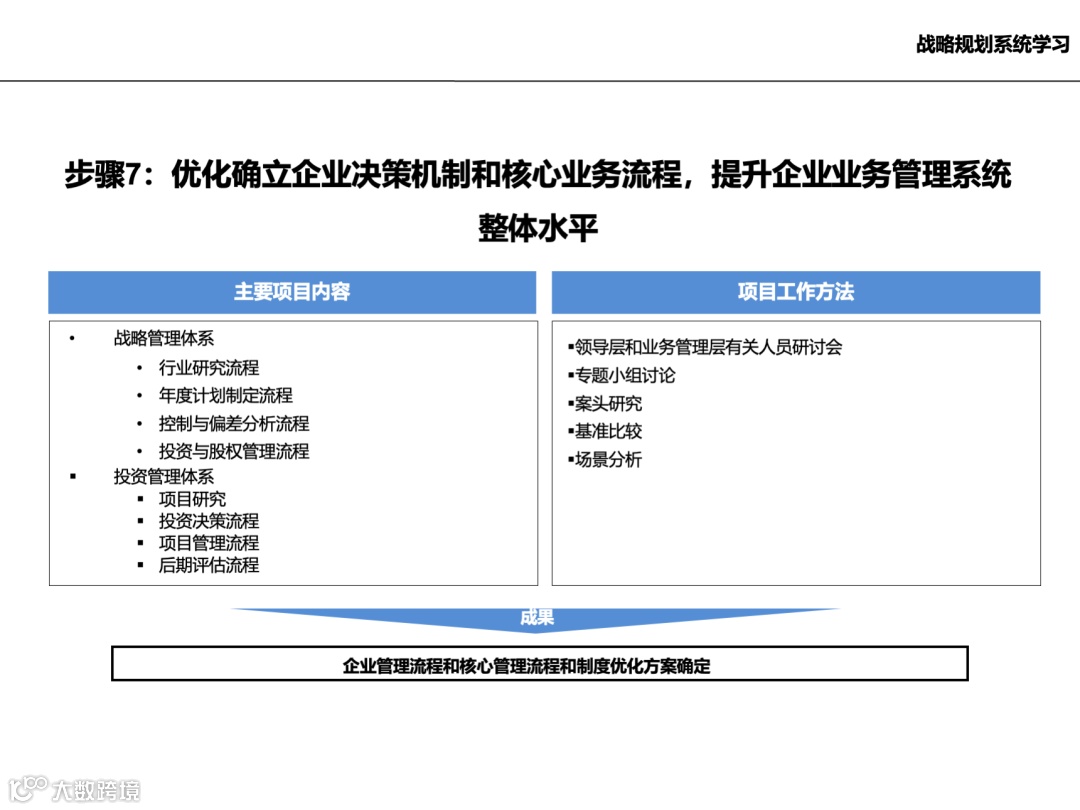1080x810 pixels.
Task: Click the title's second line 整体水平
Action: 538,228
